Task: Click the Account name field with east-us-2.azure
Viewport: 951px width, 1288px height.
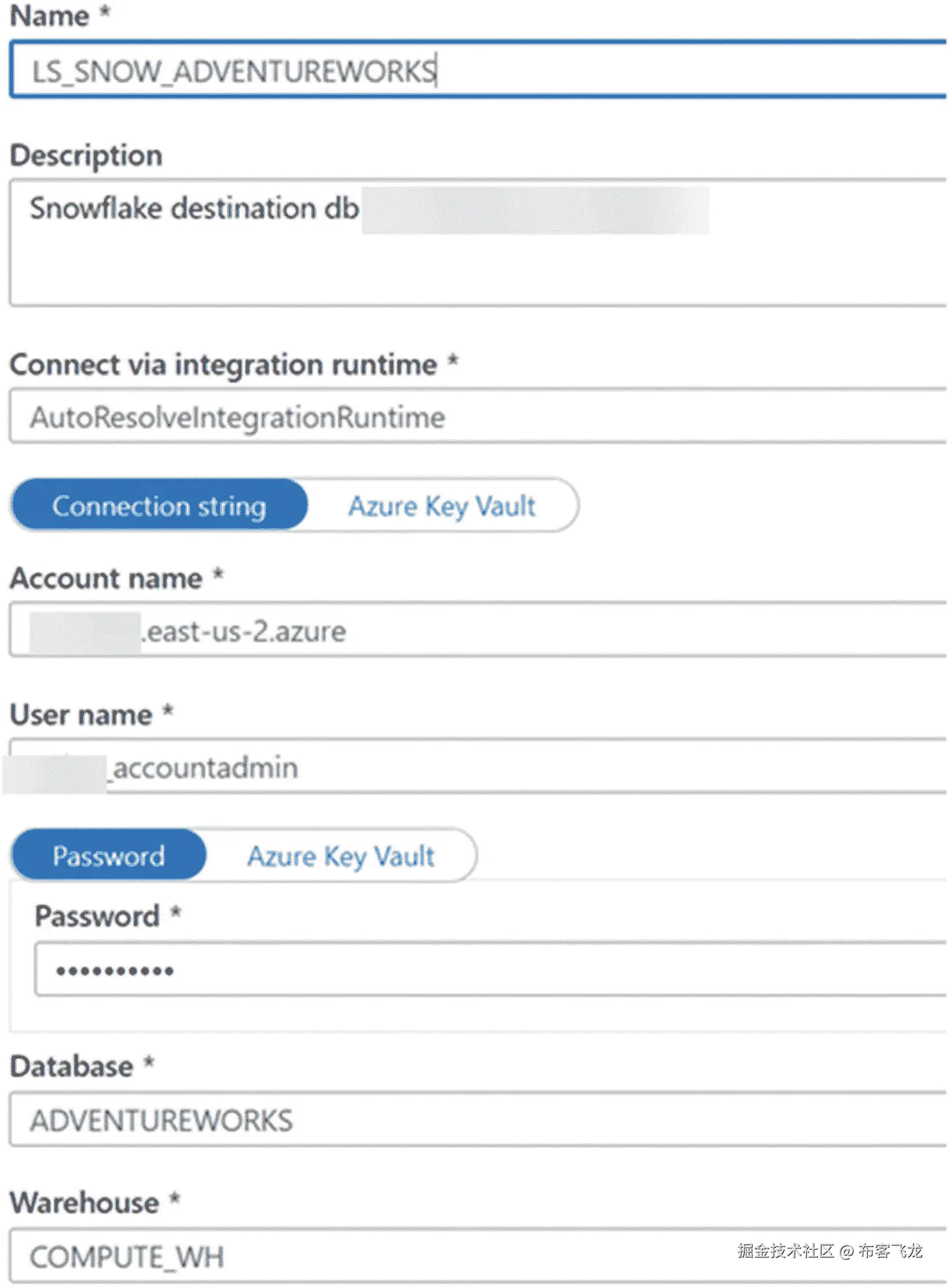Action: (477, 631)
